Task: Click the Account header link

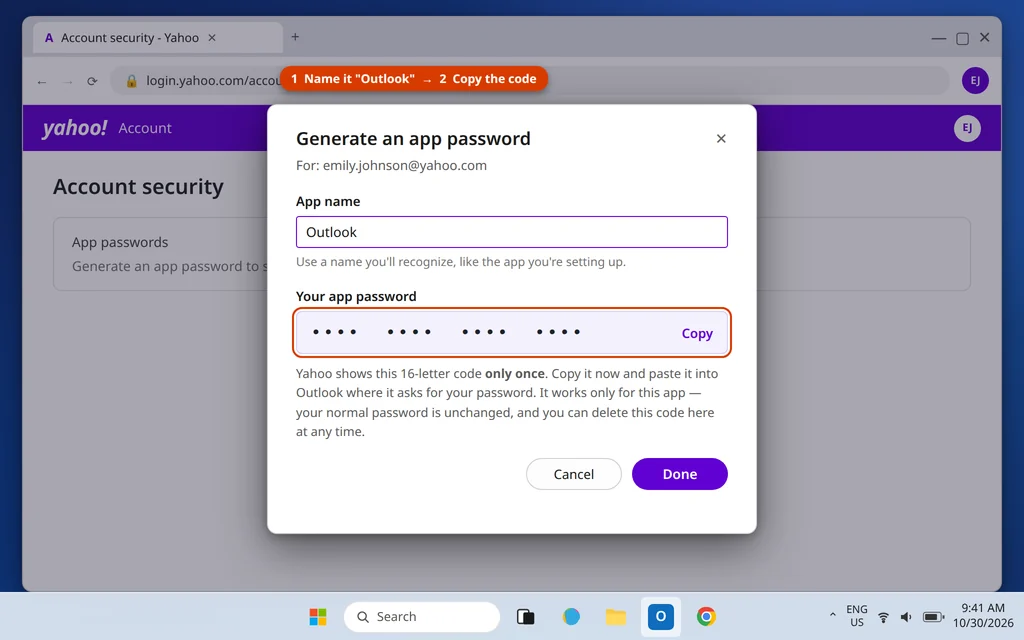Action: 145,128
